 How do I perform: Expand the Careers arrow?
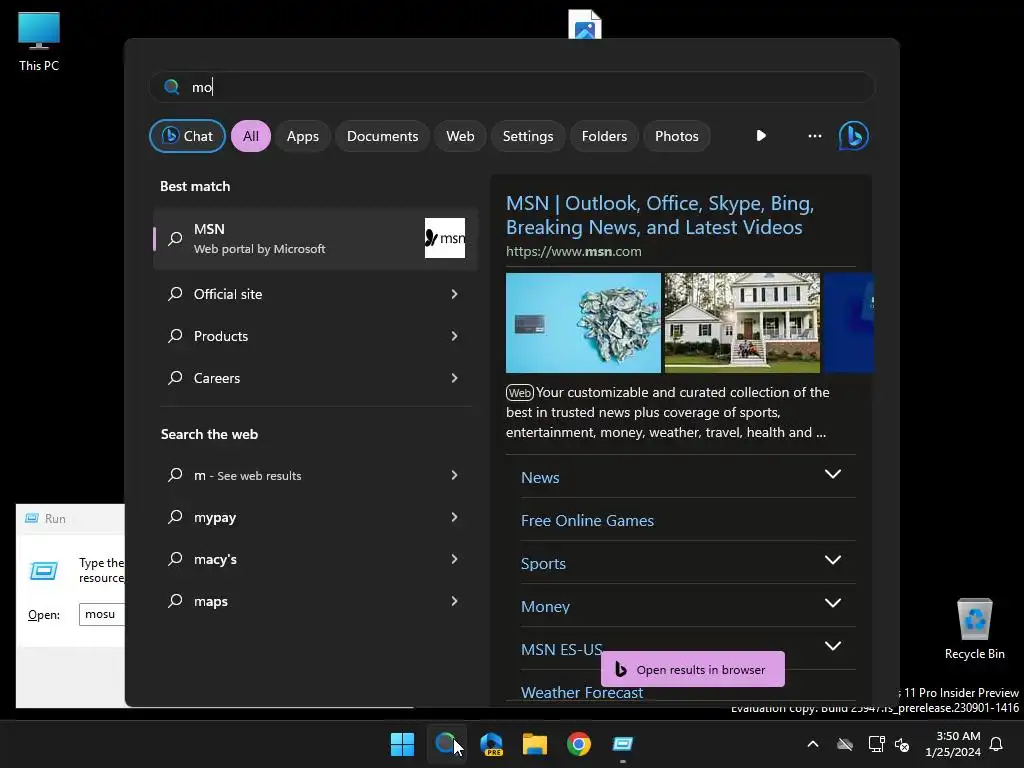coord(455,377)
